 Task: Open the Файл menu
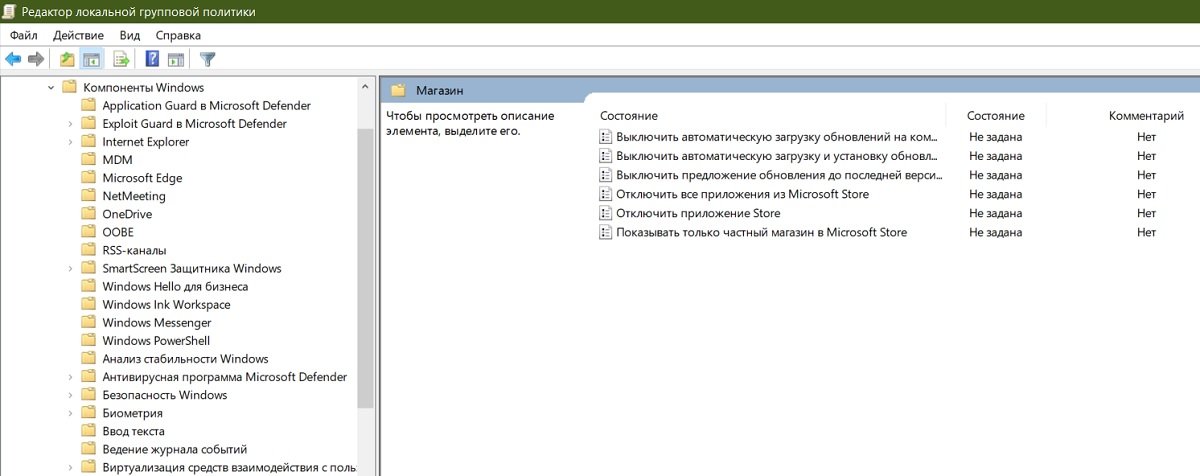coord(24,35)
